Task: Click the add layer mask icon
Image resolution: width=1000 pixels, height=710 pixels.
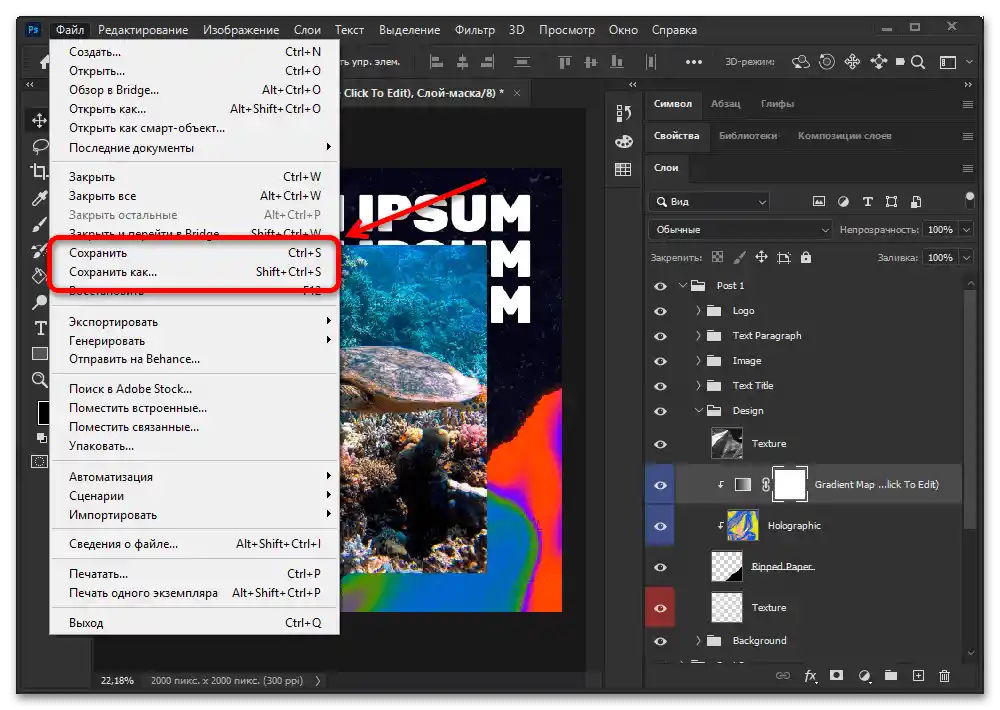Action: point(837,676)
